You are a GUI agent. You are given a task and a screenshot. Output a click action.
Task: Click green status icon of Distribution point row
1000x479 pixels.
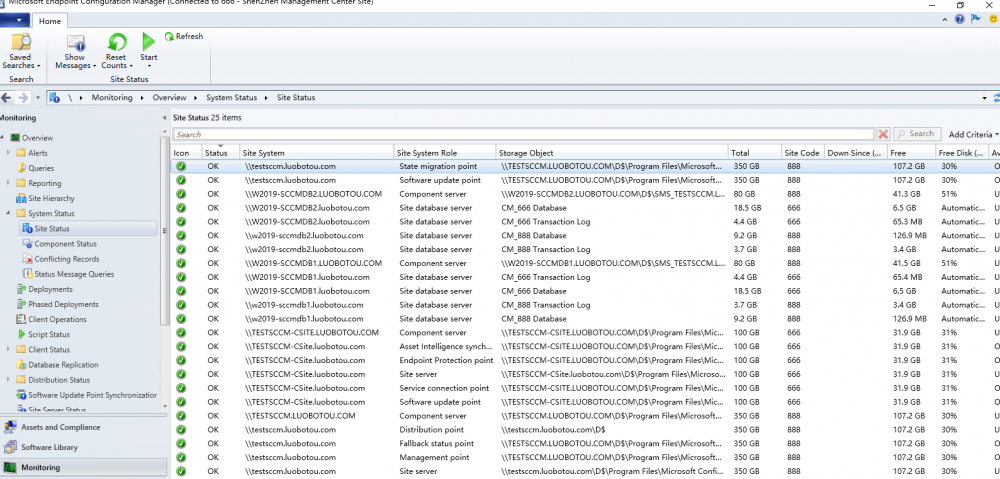181,429
